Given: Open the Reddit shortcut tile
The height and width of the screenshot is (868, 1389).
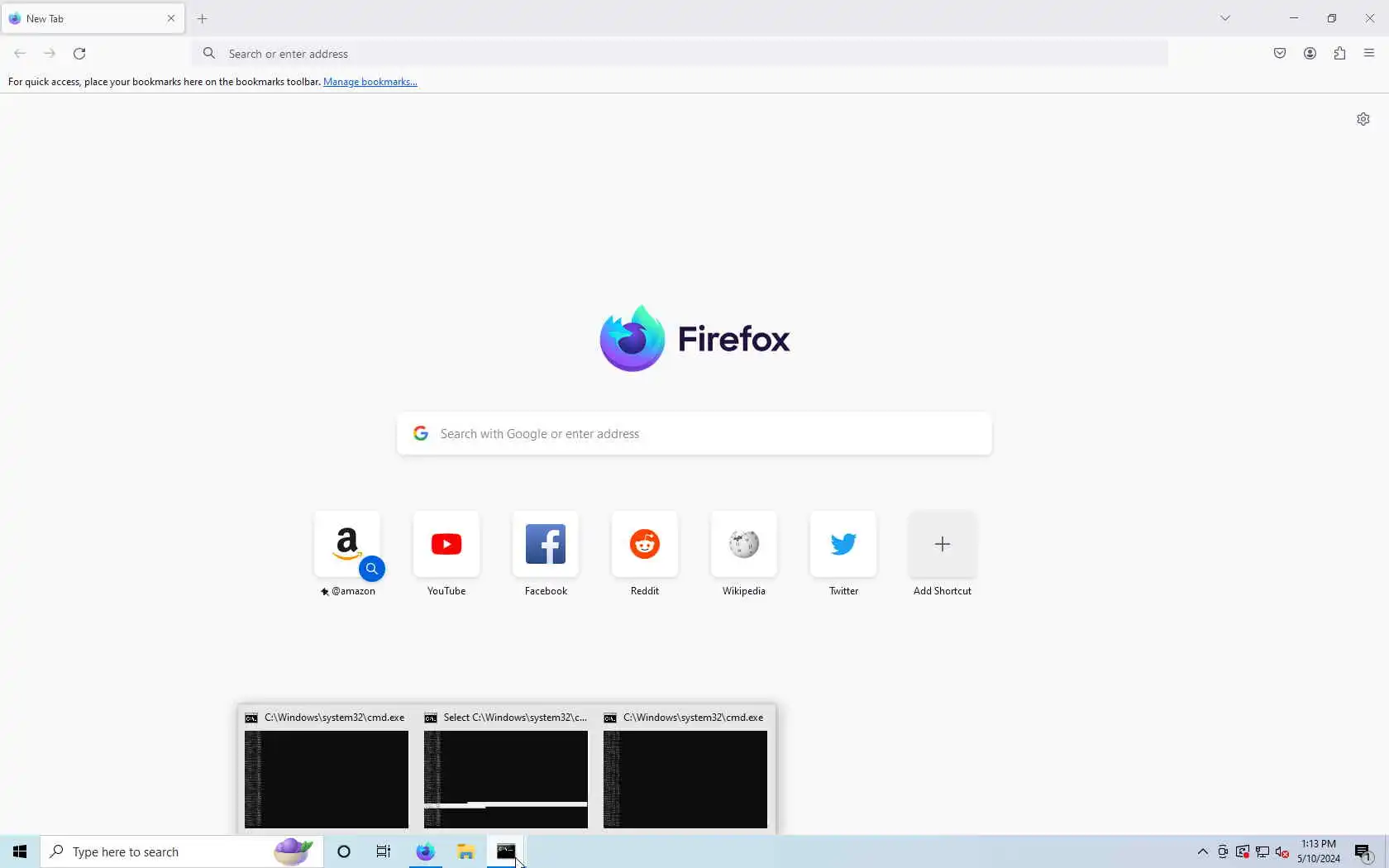Looking at the screenshot, I should tap(645, 544).
